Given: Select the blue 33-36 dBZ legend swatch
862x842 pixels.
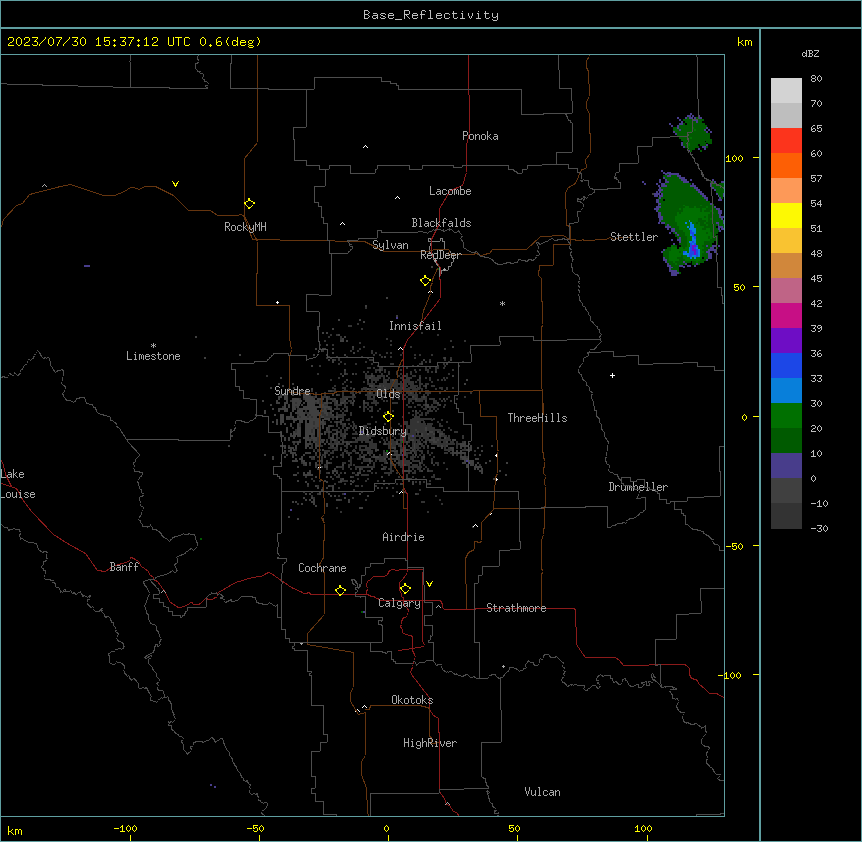Looking at the screenshot, I should 786,365.
